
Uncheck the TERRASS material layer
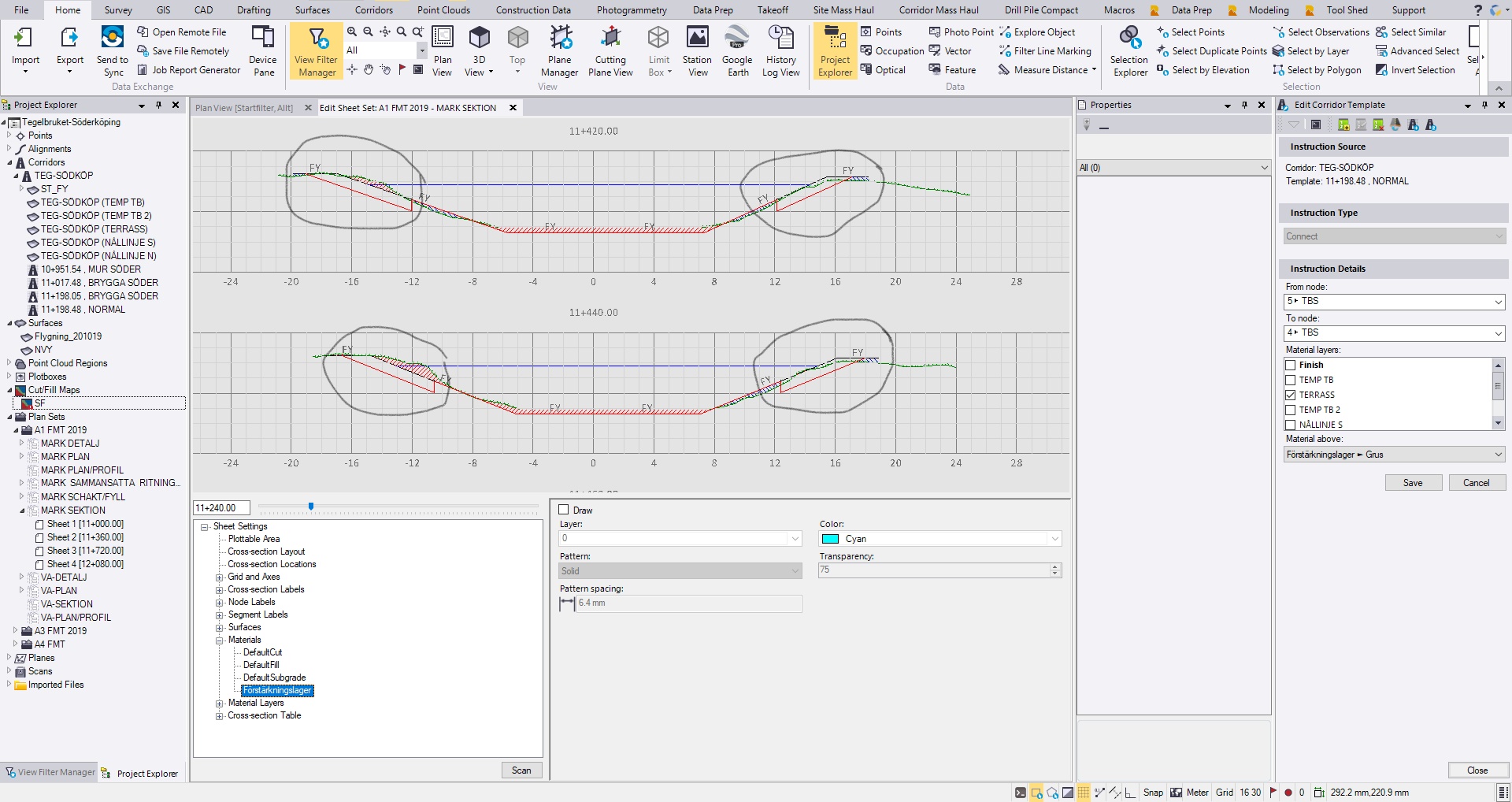1291,395
